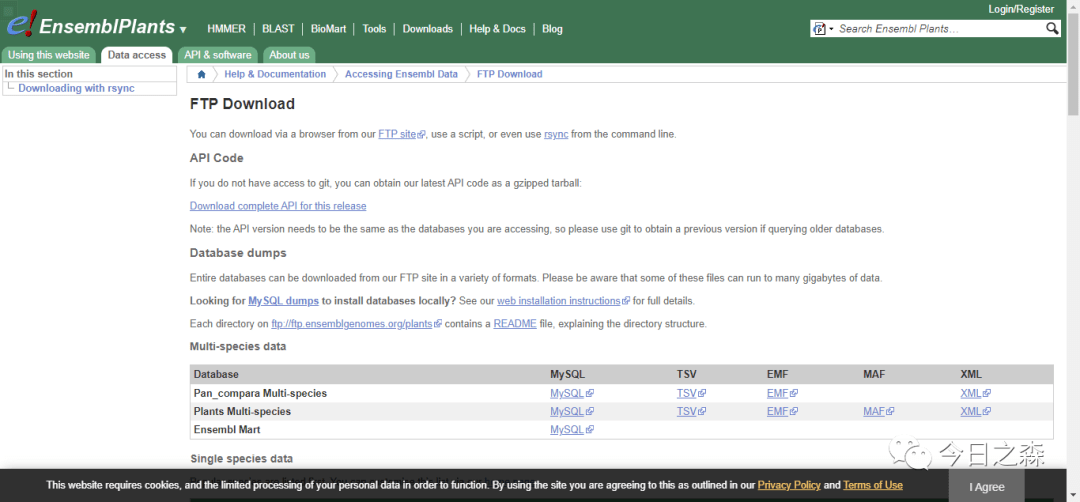Switch to the Using this website tab

tap(49, 55)
